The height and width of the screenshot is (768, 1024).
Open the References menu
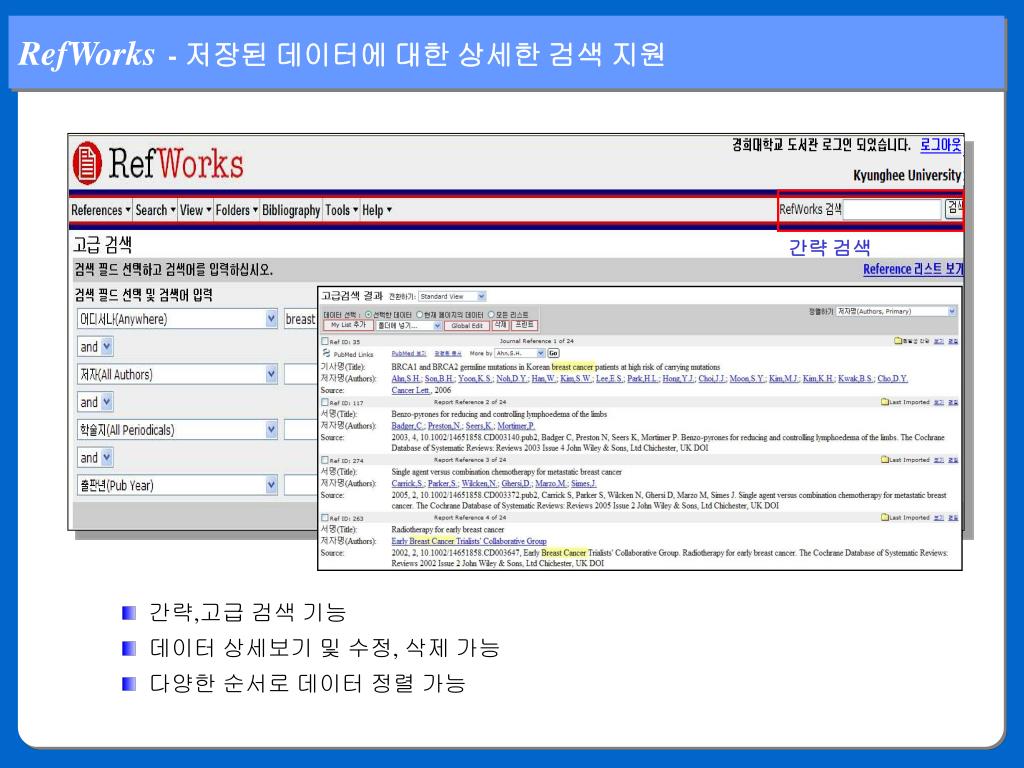(x=101, y=210)
